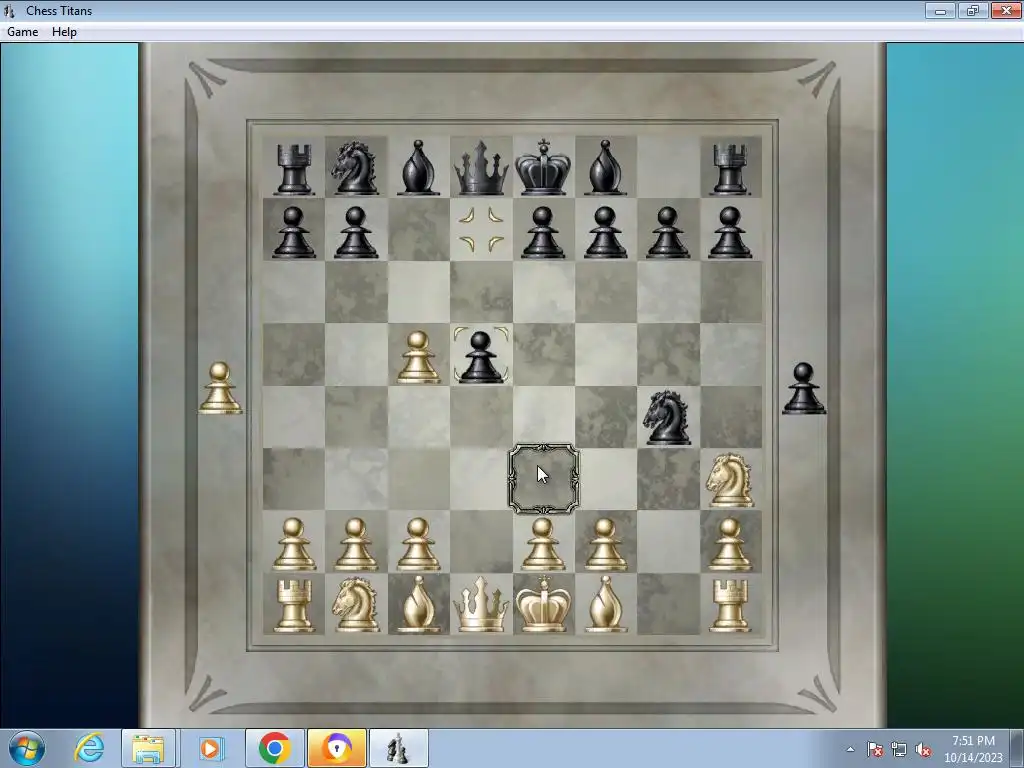Select the white pawn on h2
This screenshot has height=768, width=1024.
pos(730,544)
